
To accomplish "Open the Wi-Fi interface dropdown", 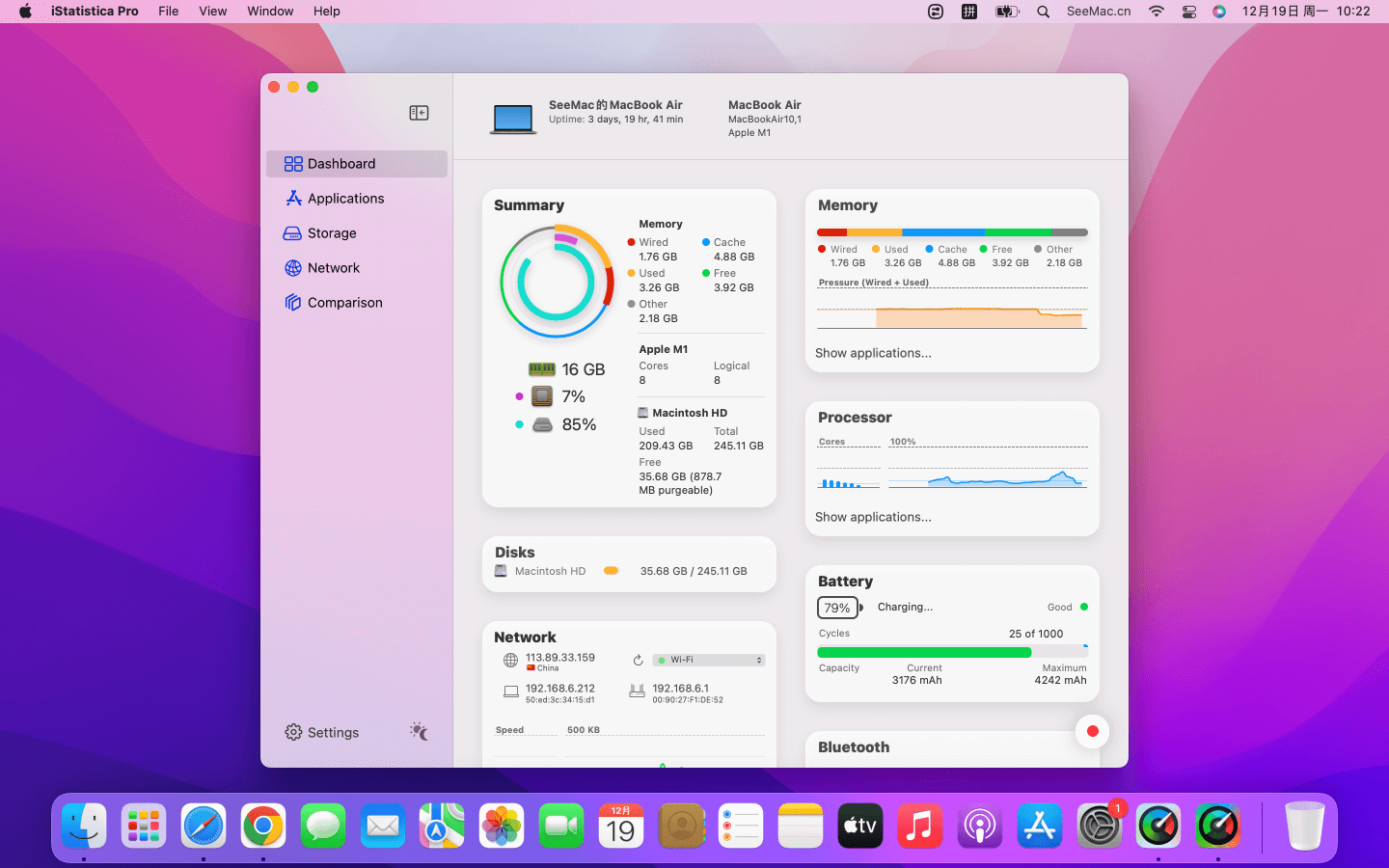I will click(x=709, y=661).
